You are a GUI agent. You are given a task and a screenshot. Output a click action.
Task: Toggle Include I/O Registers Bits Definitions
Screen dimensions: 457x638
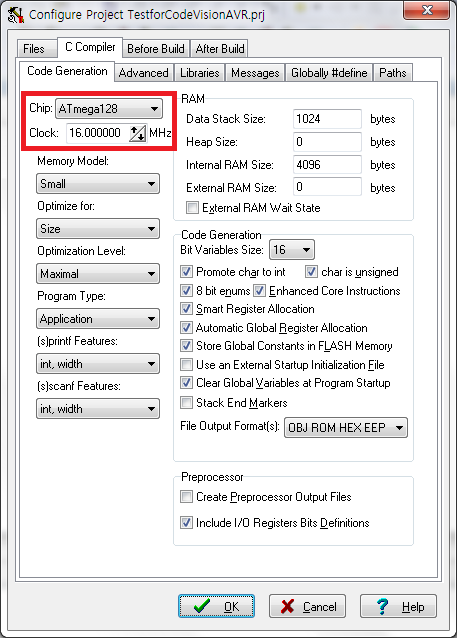pos(186,522)
